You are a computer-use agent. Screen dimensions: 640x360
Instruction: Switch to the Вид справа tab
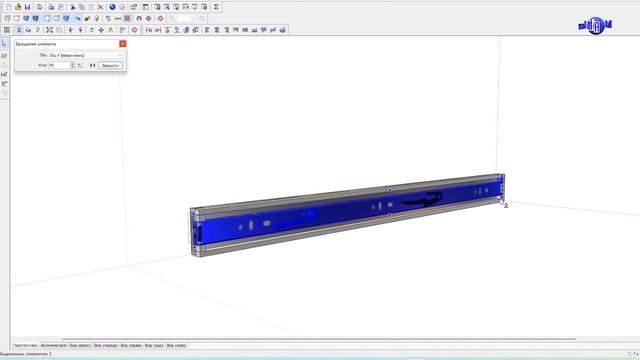[131, 345]
